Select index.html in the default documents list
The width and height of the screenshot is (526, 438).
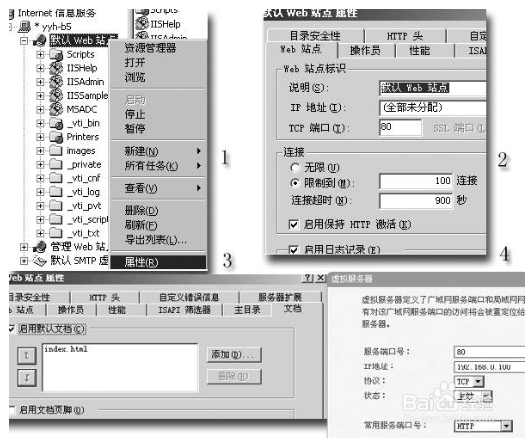tap(66, 349)
